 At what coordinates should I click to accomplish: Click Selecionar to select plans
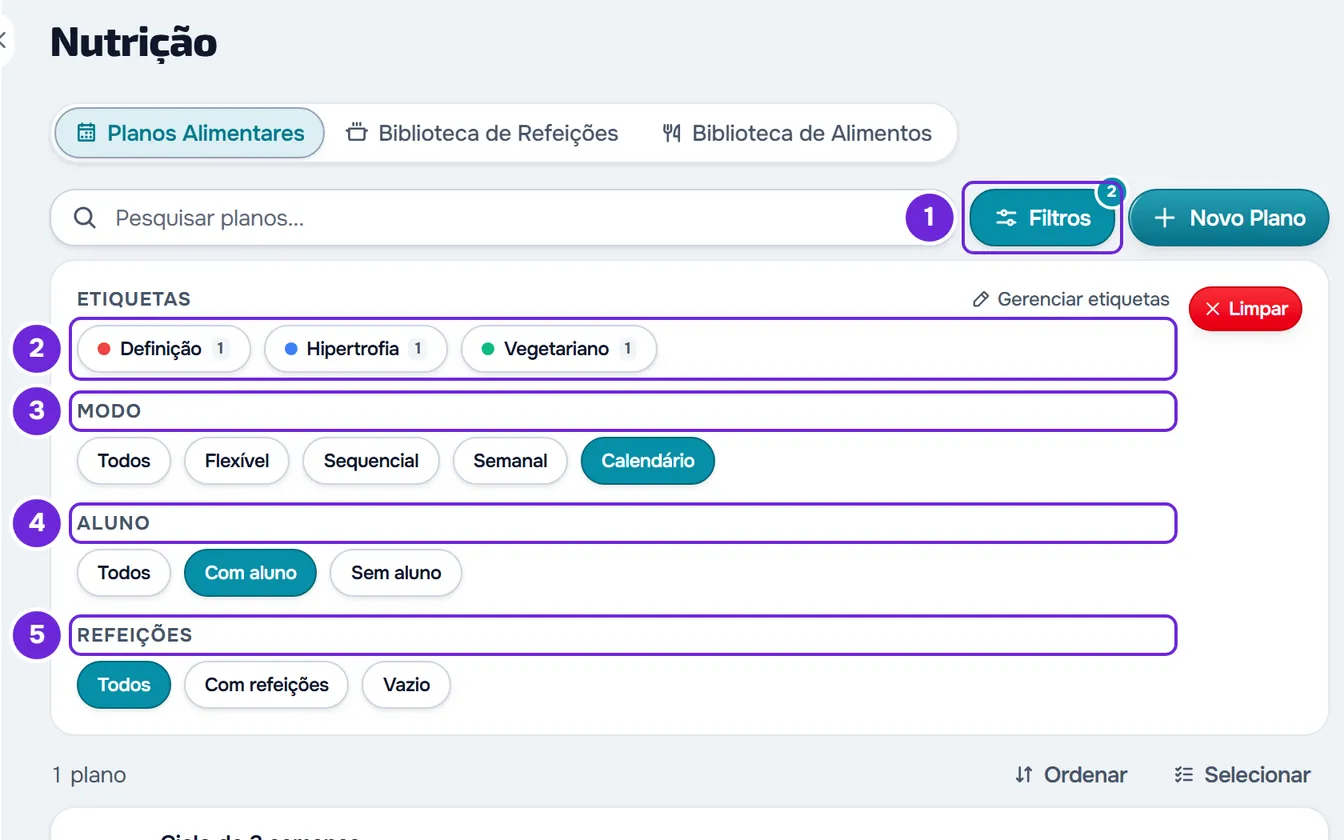(1242, 775)
